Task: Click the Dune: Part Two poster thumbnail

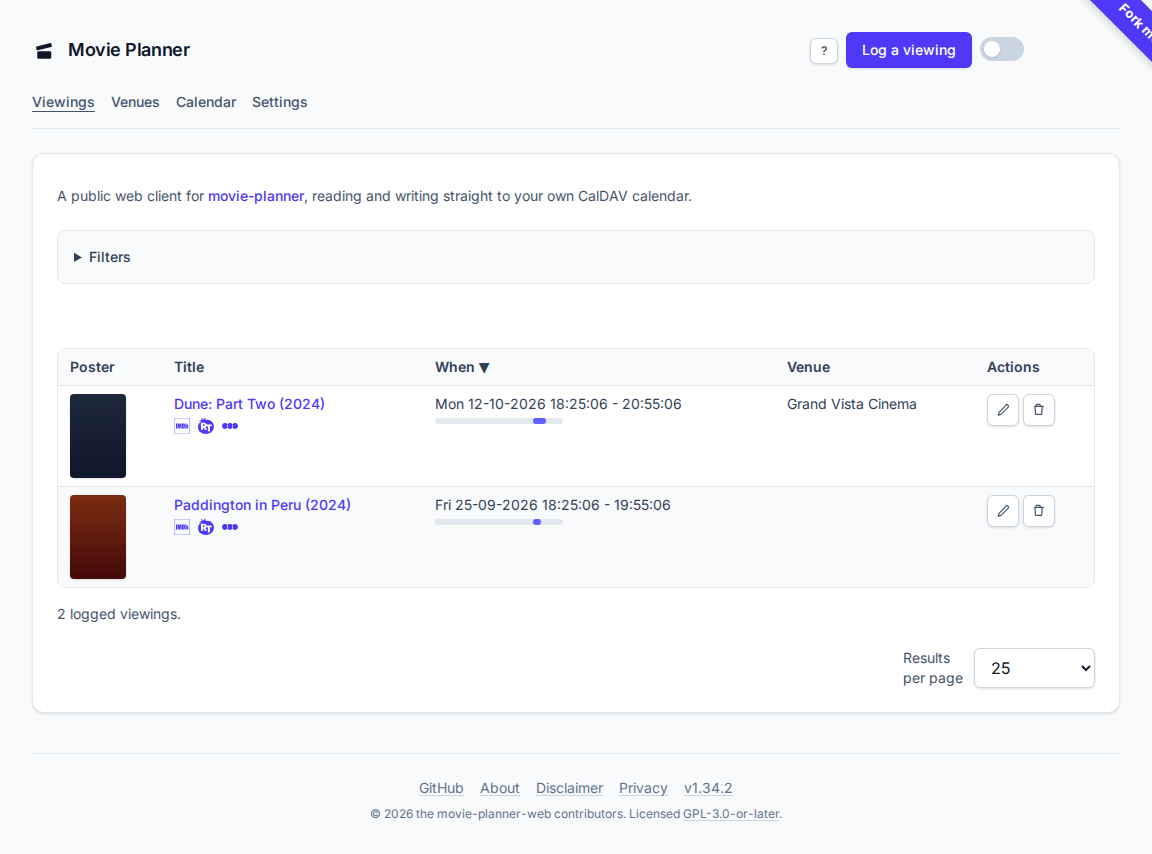Action: [x=98, y=436]
